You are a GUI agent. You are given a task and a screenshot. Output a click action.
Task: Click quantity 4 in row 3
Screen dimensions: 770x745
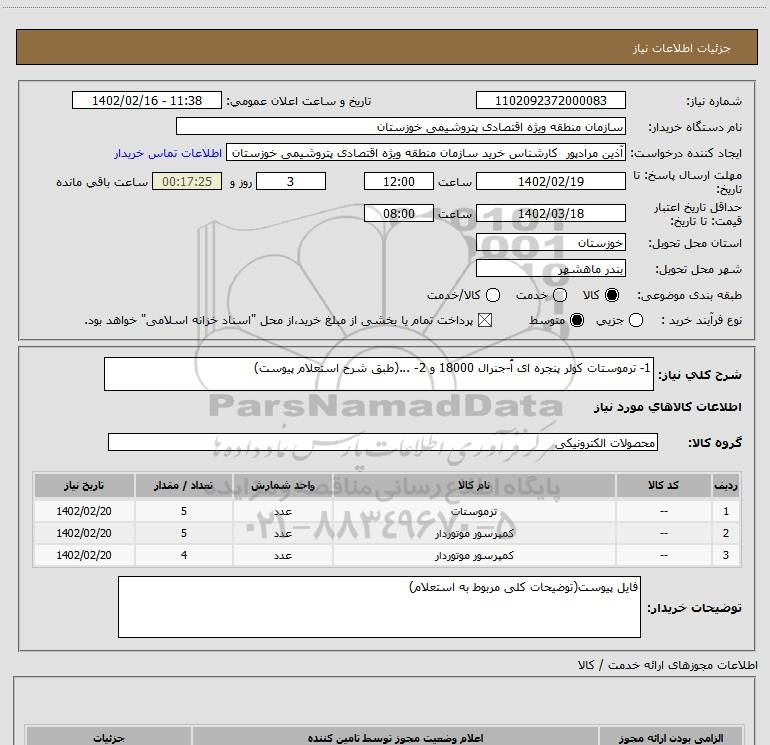pyautogui.click(x=184, y=555)
